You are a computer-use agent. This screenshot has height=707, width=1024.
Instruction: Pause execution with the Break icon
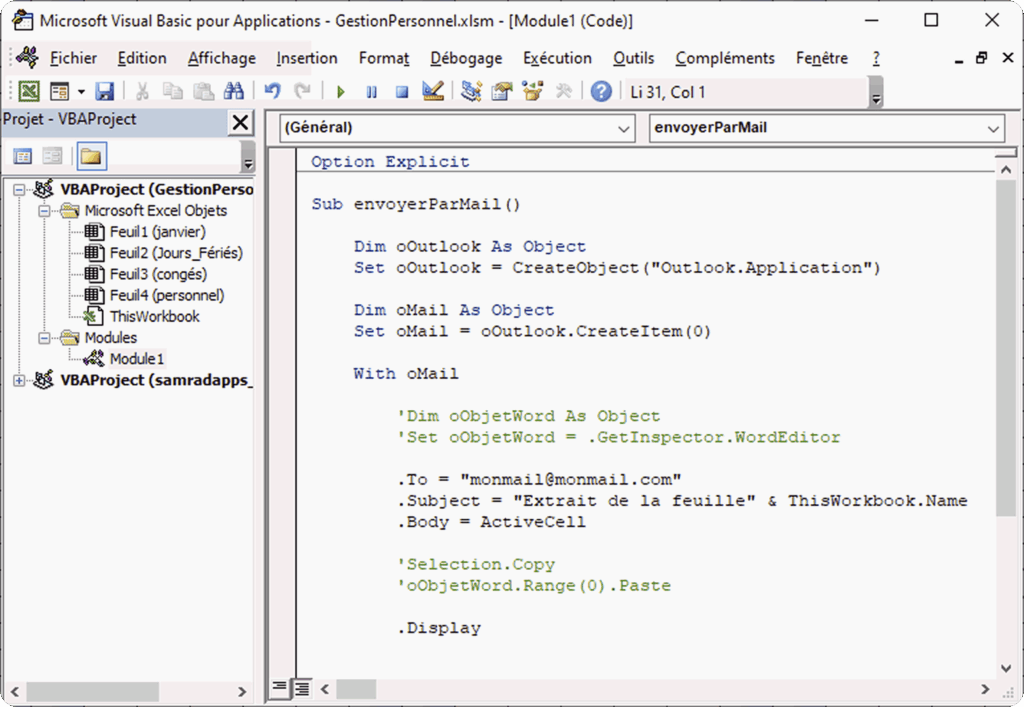click(371, 92)
